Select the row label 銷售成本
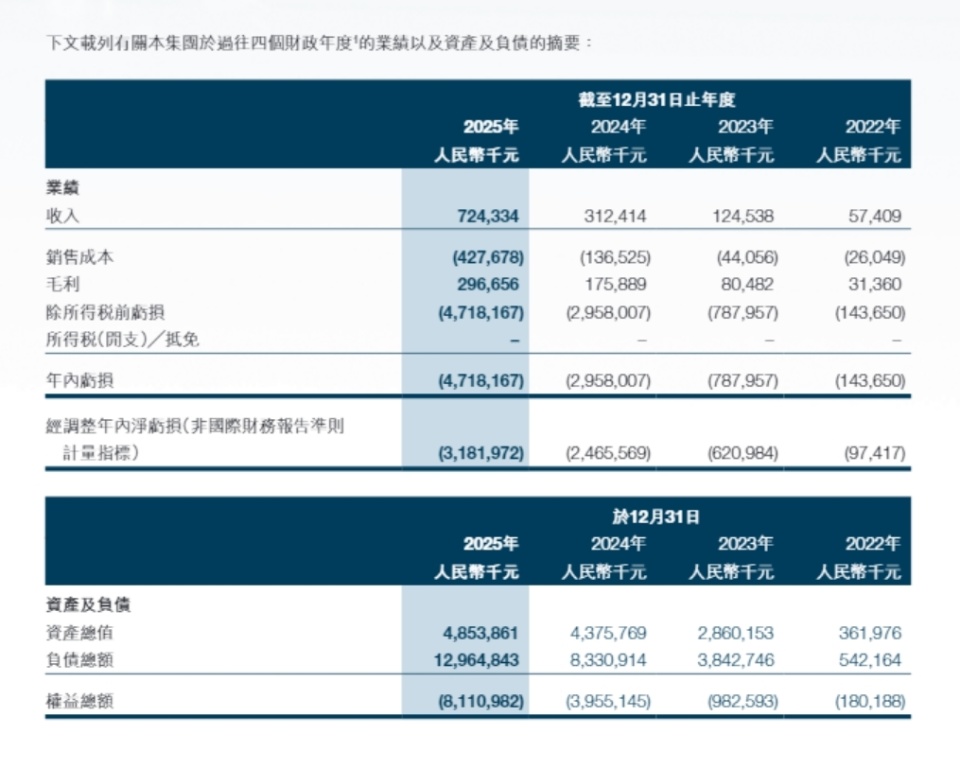The image size is (960, 769). click(x=80, y=257)
